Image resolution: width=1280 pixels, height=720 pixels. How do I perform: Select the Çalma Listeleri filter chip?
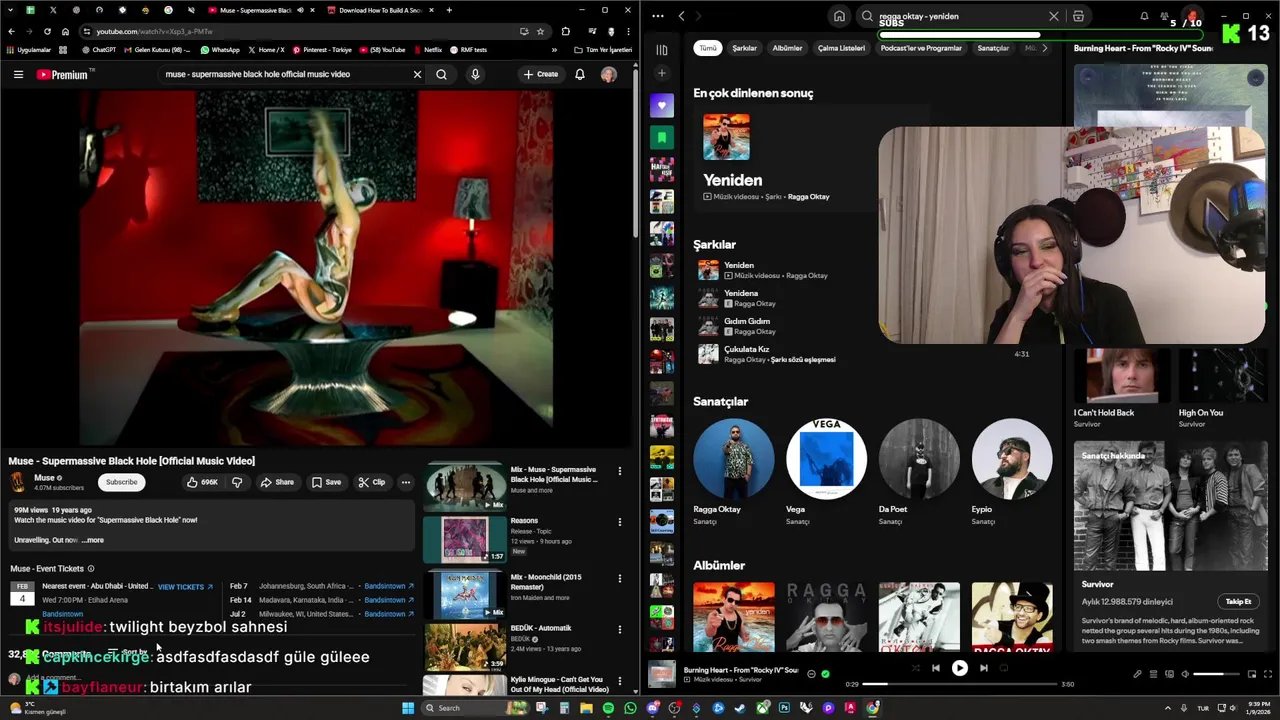(841, 48)
